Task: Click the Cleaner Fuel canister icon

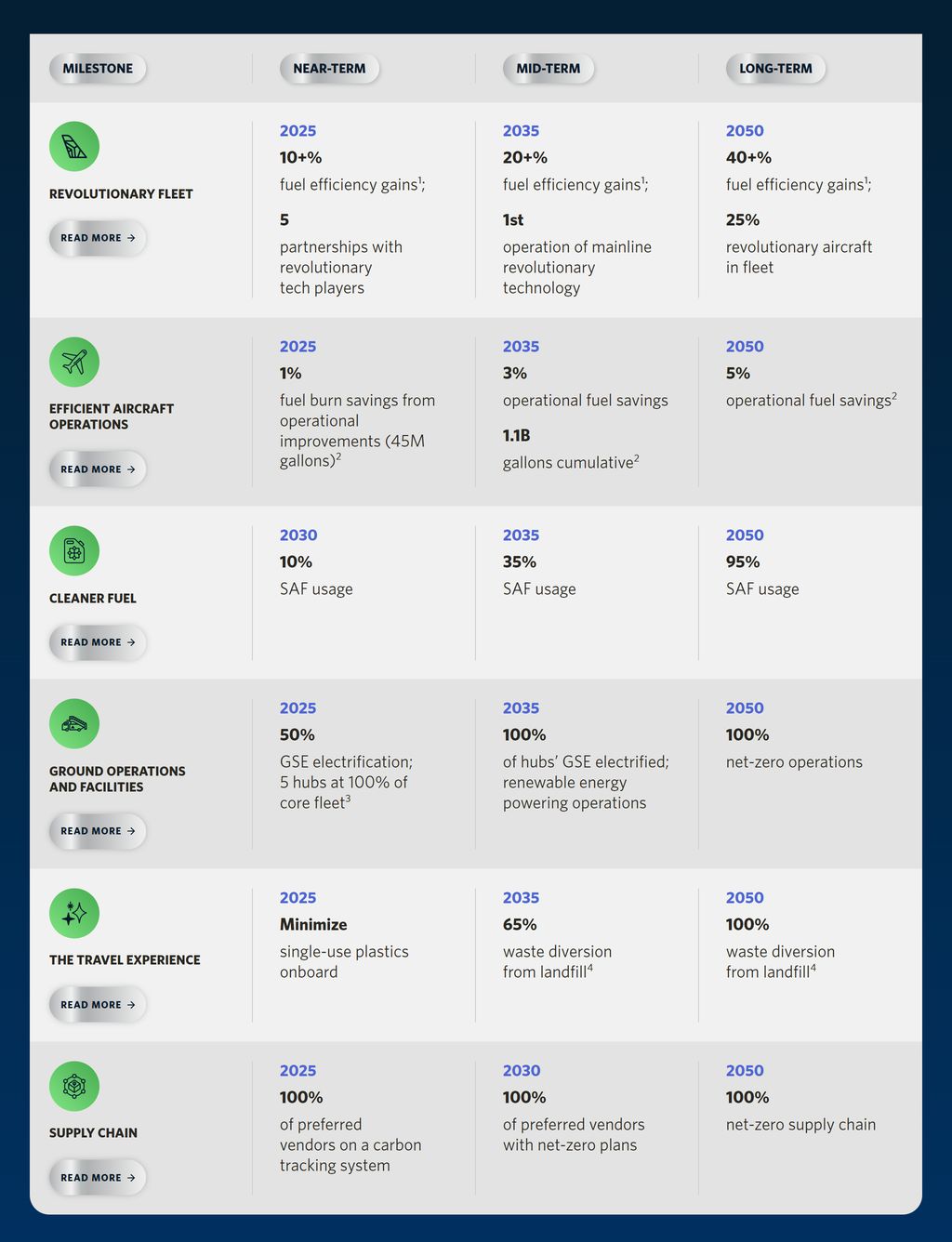Action: (x=74, y=550)
